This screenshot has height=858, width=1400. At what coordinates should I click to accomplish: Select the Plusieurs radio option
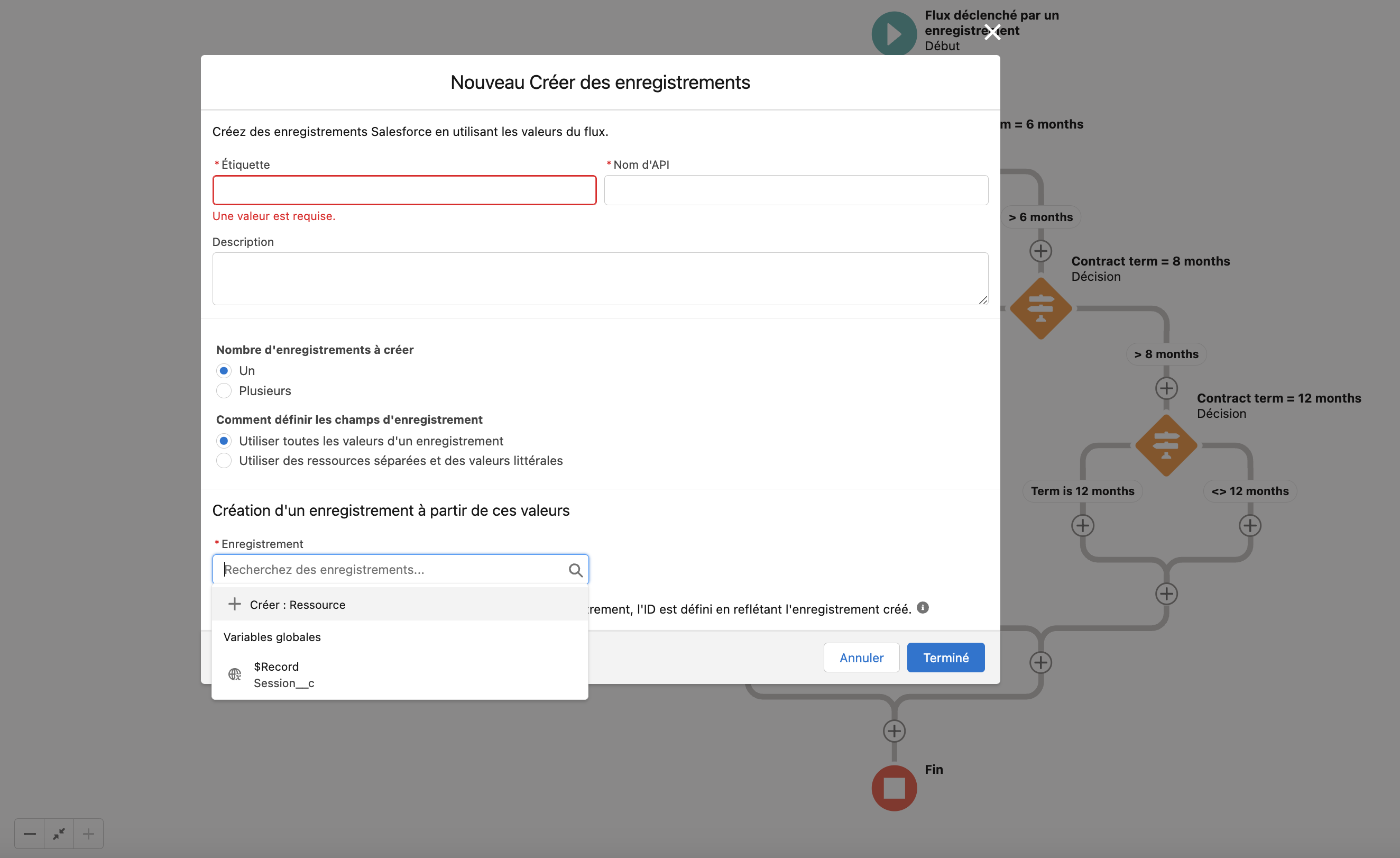click(x=224, y=390)
